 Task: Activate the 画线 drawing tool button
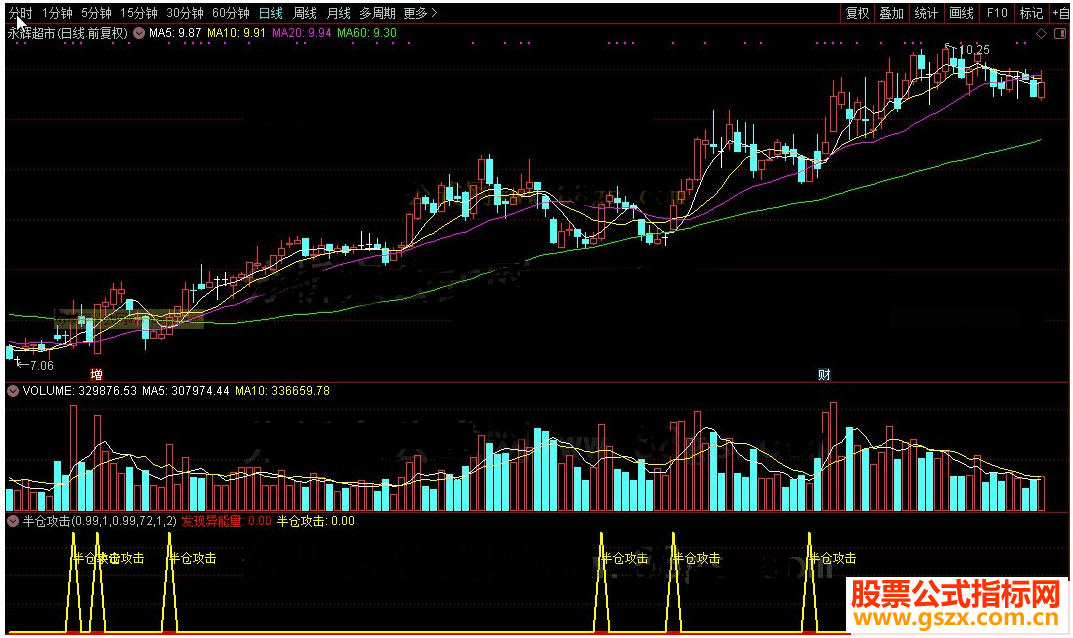pos(961,13)
